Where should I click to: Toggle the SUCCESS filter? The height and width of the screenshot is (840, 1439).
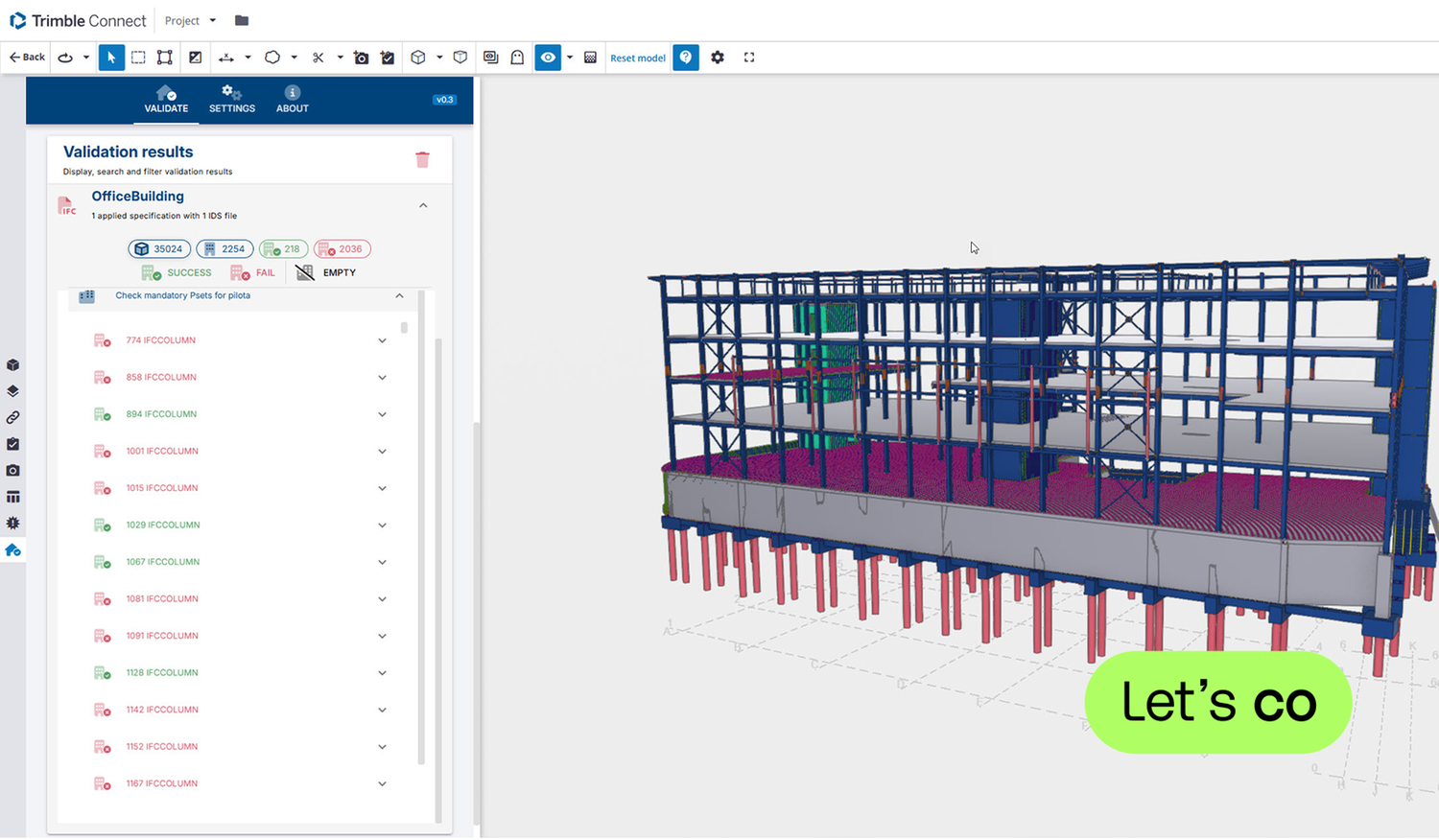point(177,273)
